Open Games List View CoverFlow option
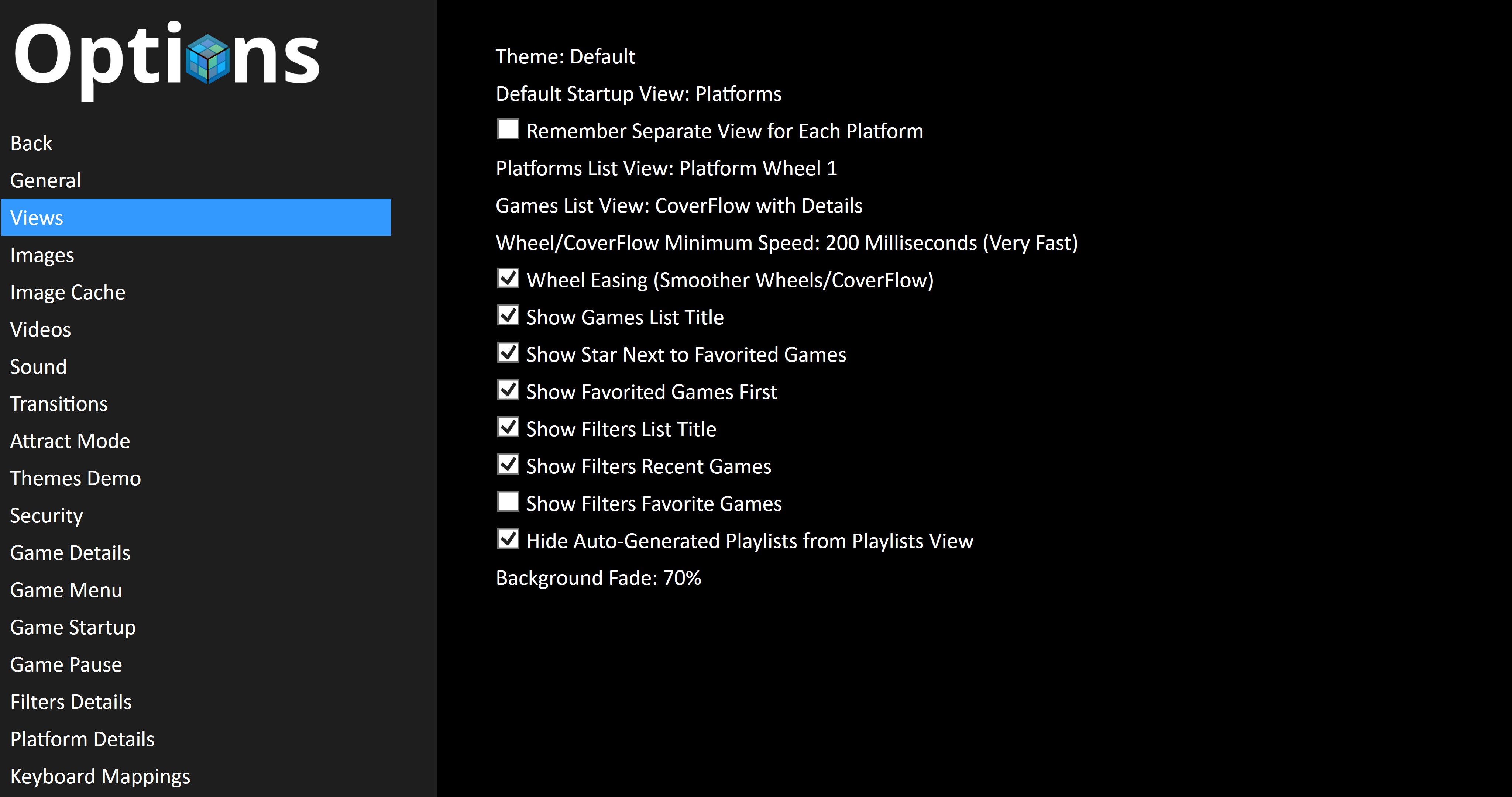 679,206
